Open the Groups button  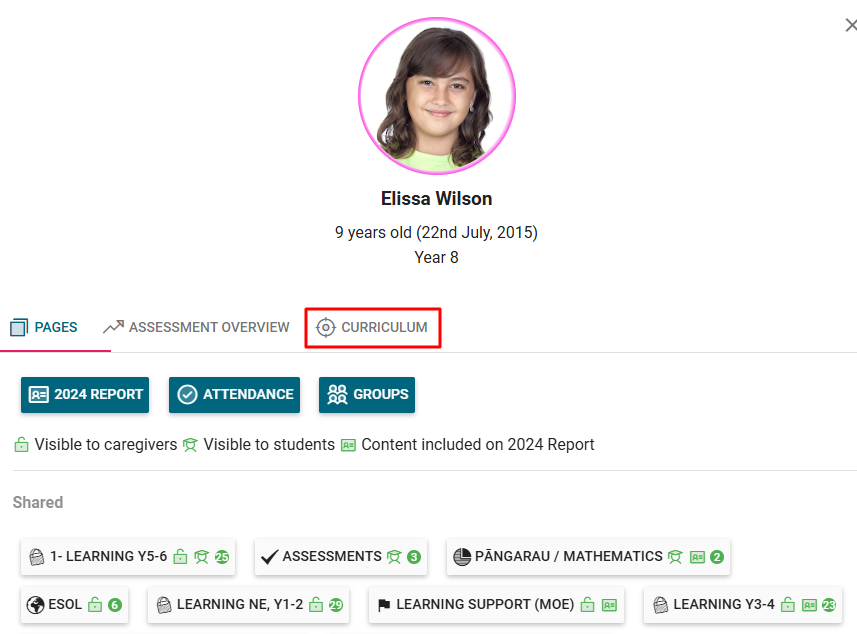point(367,394)
